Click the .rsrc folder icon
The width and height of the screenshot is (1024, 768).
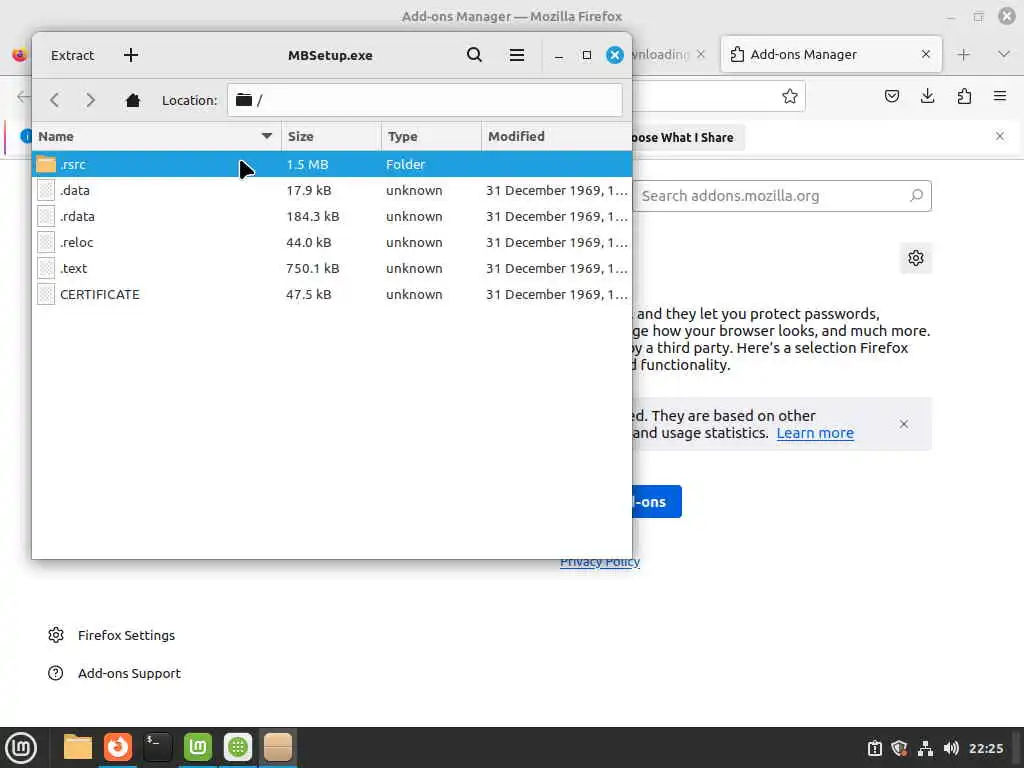[46, 164]
